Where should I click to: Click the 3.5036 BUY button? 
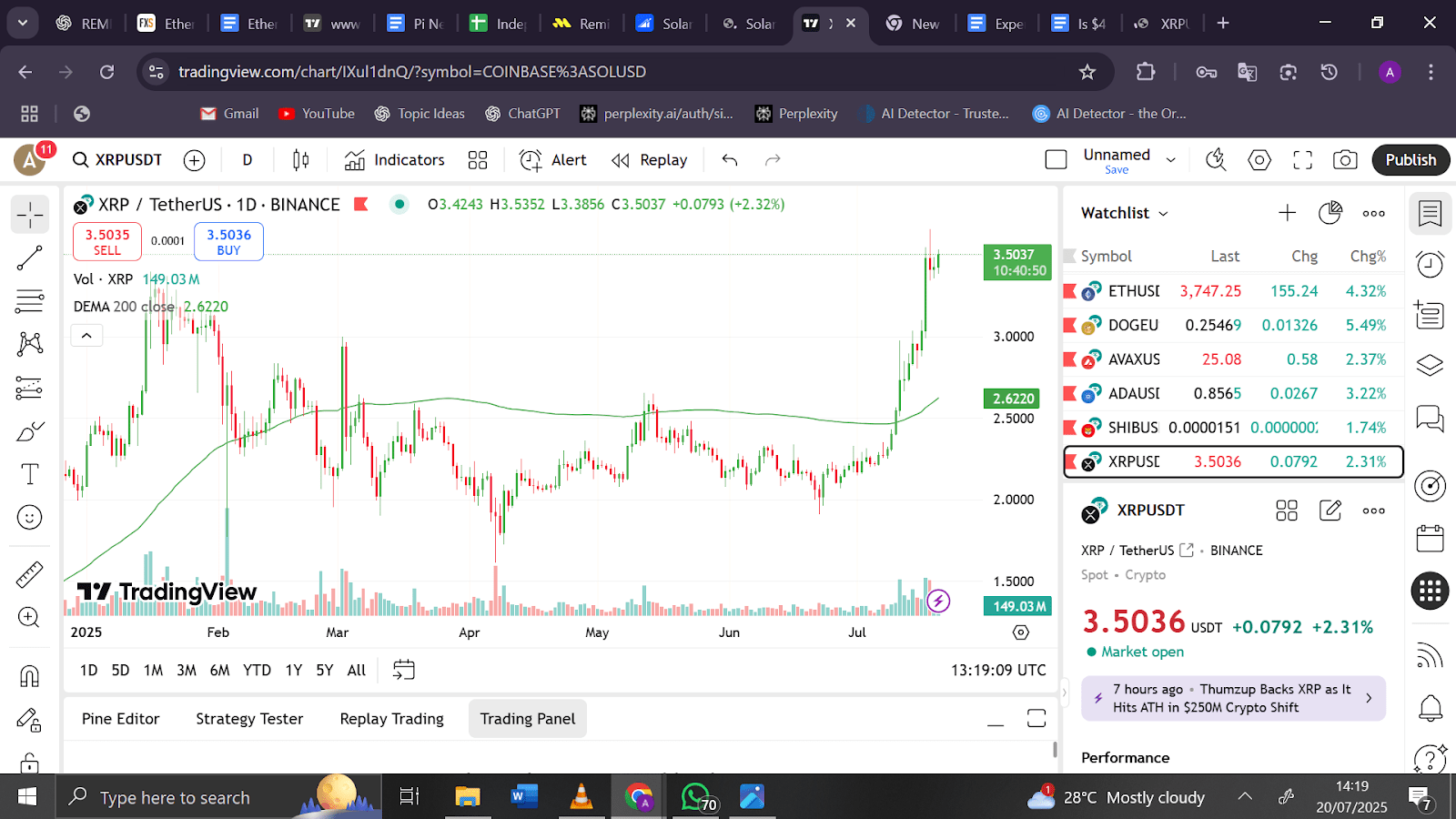228,241
